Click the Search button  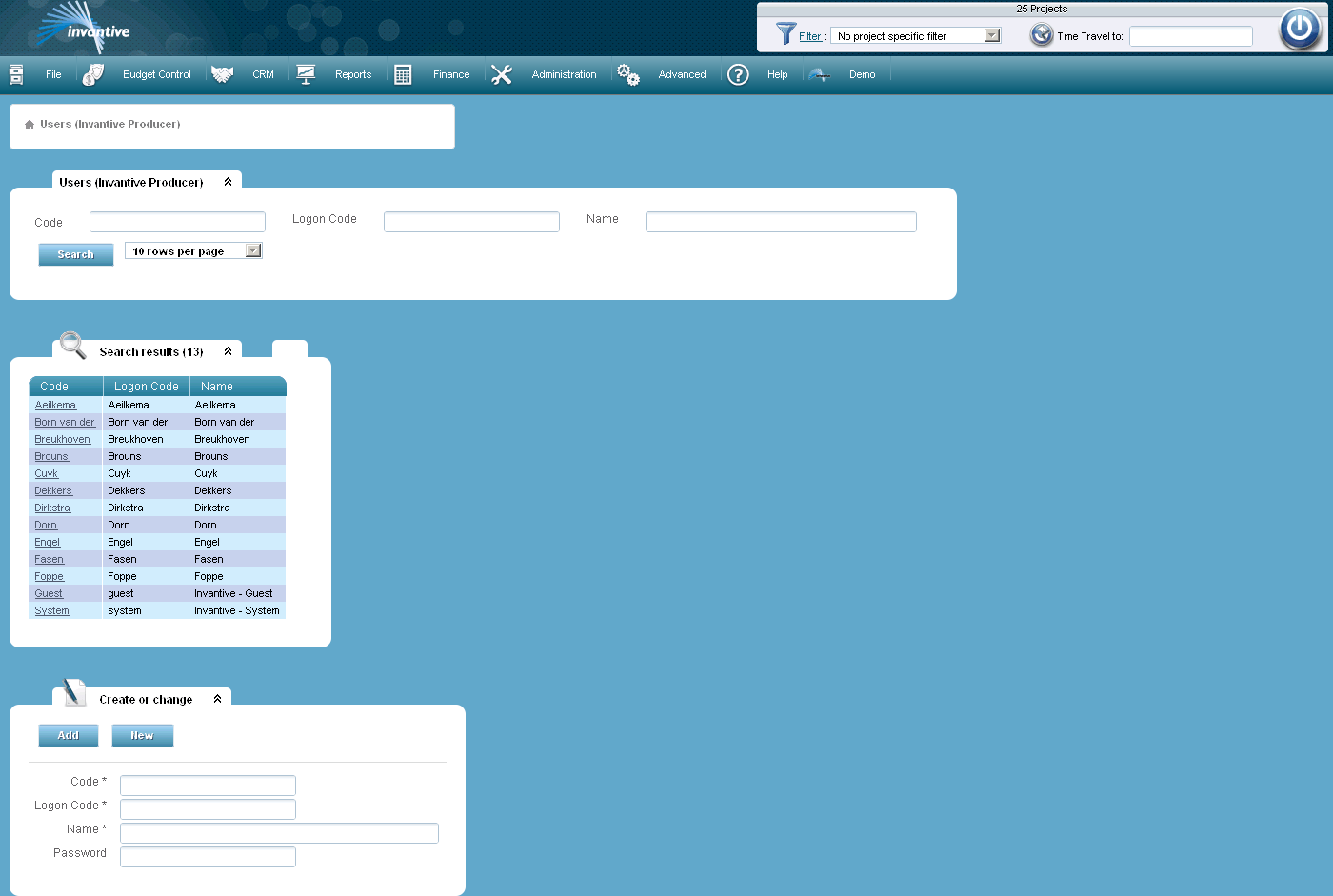click(76, 254)
